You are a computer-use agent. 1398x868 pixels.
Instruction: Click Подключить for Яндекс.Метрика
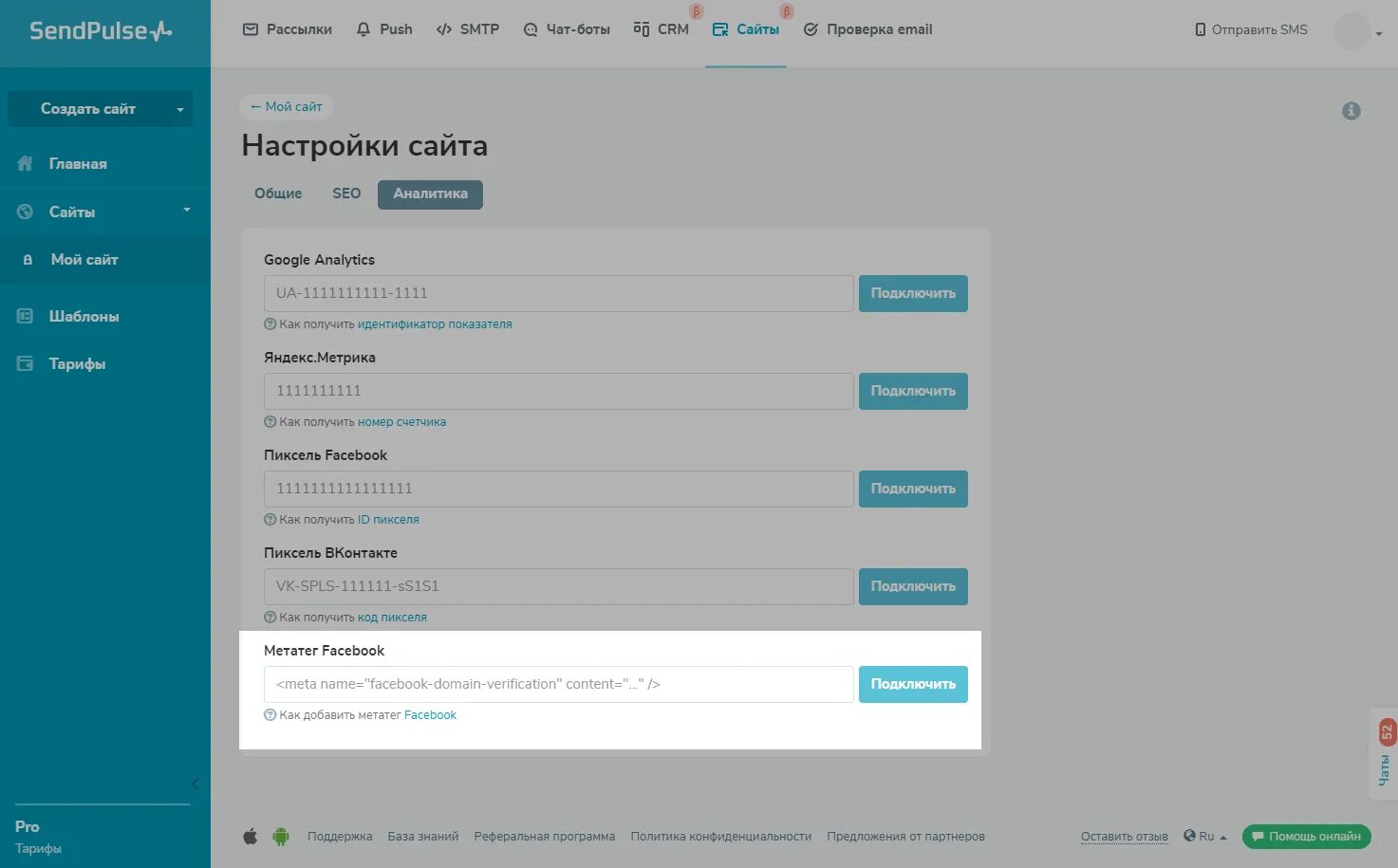point(913,391)
